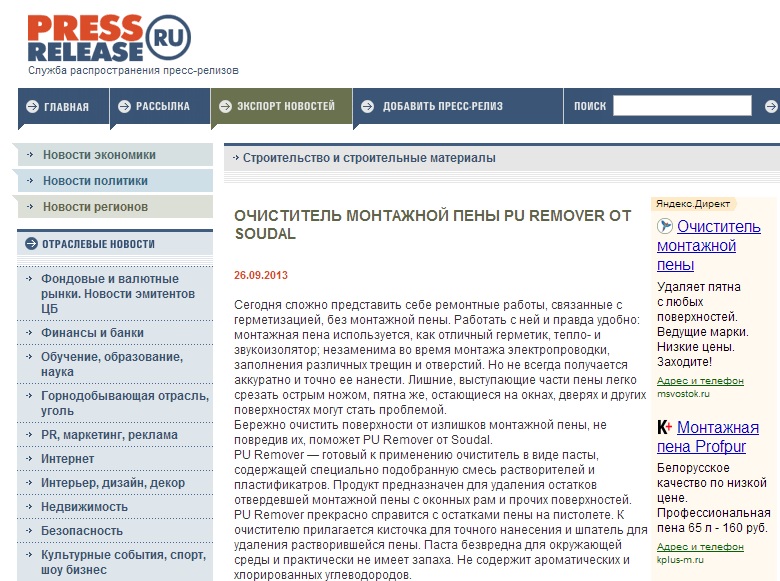
Task: Click Яндекс.Директ label
Action: pyautogui.click(x=693, y=203)
